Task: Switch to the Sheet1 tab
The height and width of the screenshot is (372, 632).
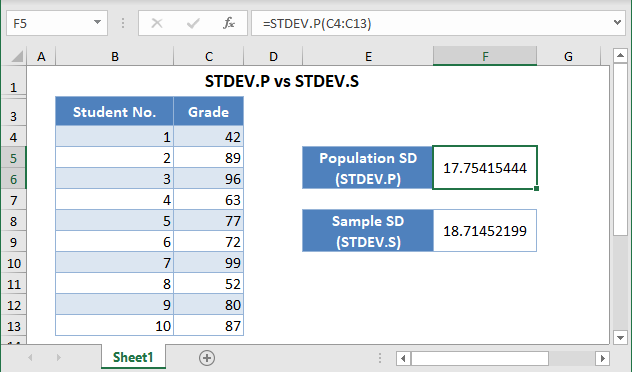Action: [x=133, y=357]
